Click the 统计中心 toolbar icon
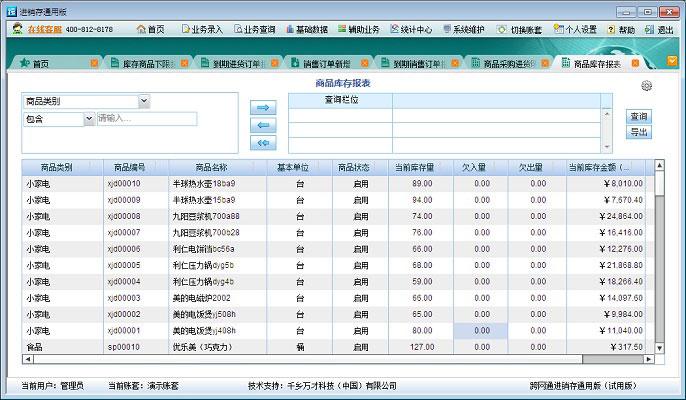The image size is (686, 400). pos(412,30)
